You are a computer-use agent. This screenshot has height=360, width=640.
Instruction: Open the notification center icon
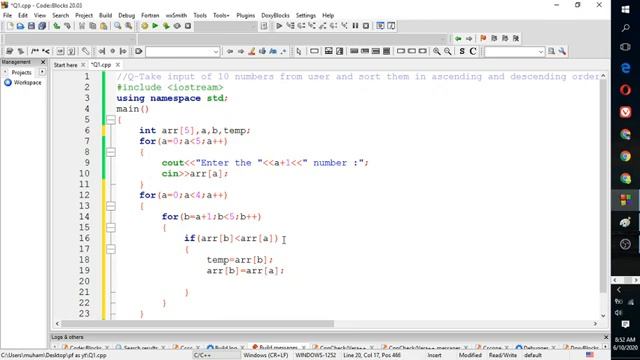click(x=625, y=324)
